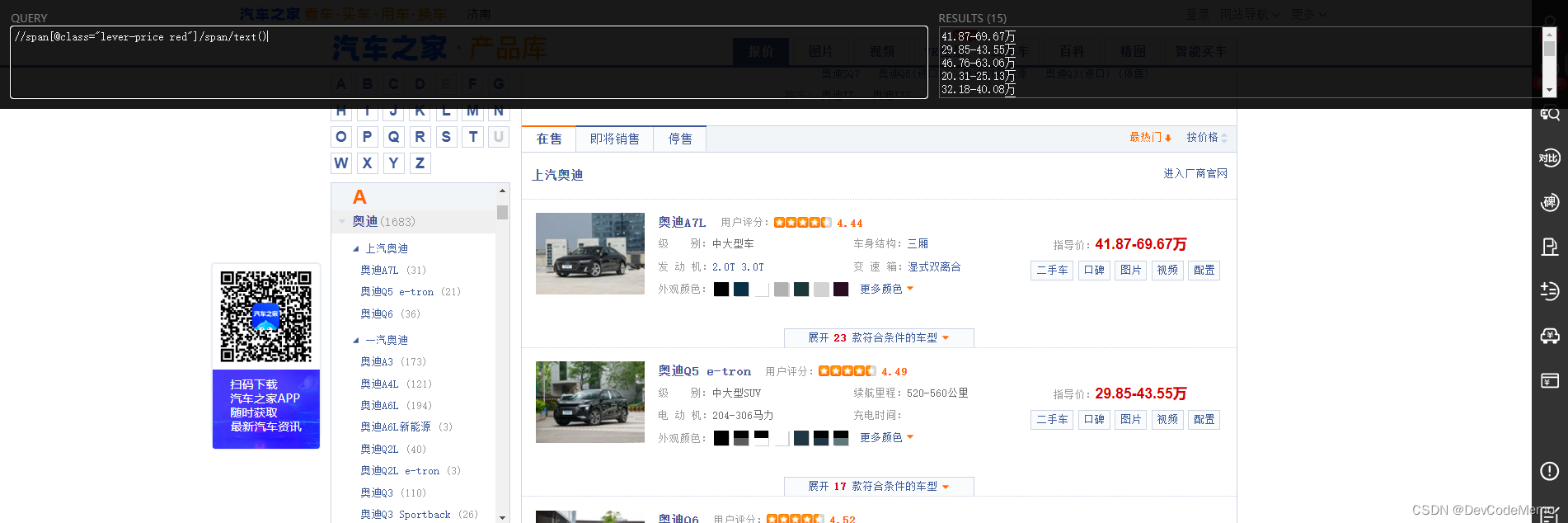Pick gray swatch for 奥迪A7L

[x=782, y=290]
